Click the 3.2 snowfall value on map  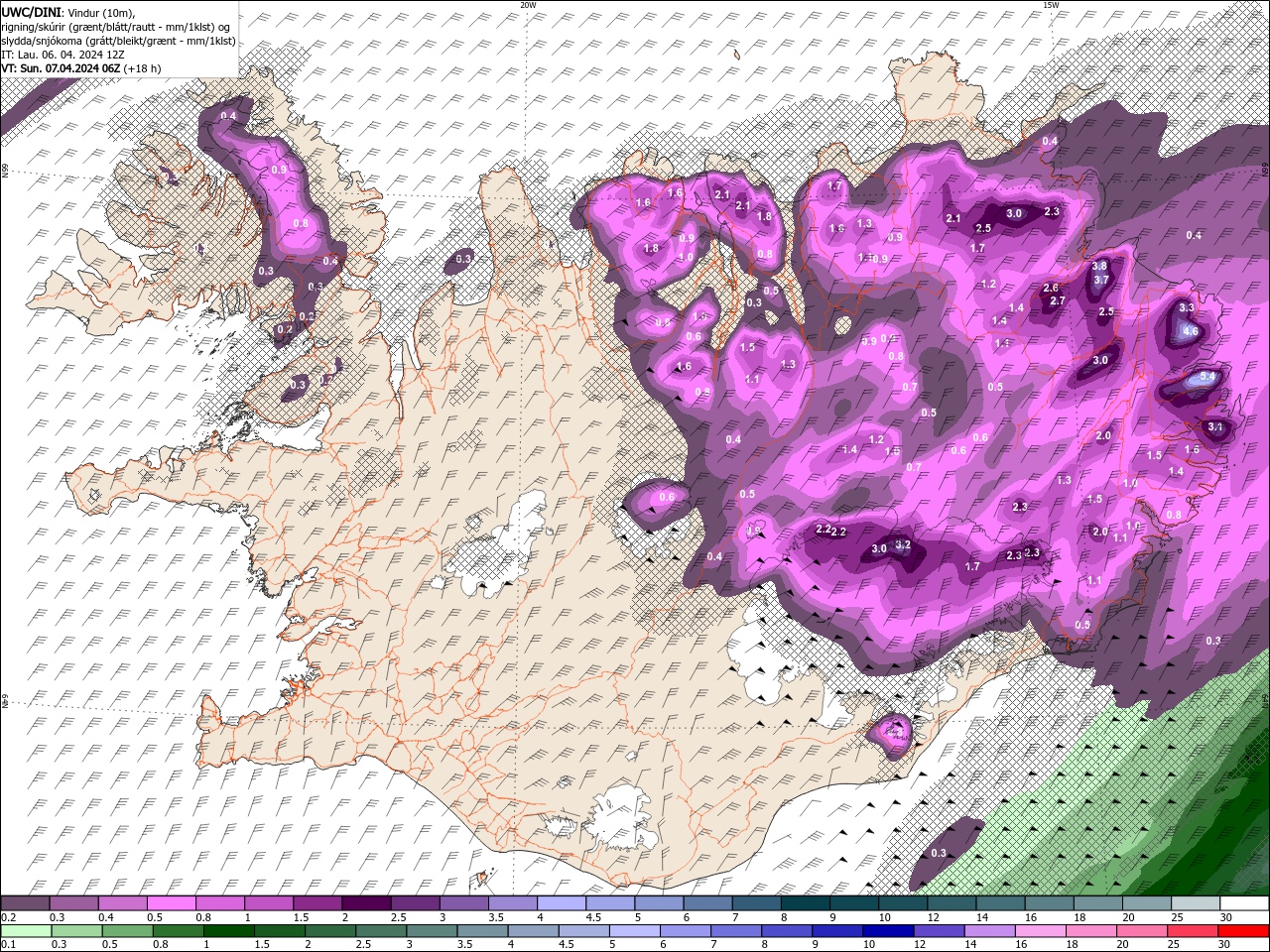click(903, 544)
